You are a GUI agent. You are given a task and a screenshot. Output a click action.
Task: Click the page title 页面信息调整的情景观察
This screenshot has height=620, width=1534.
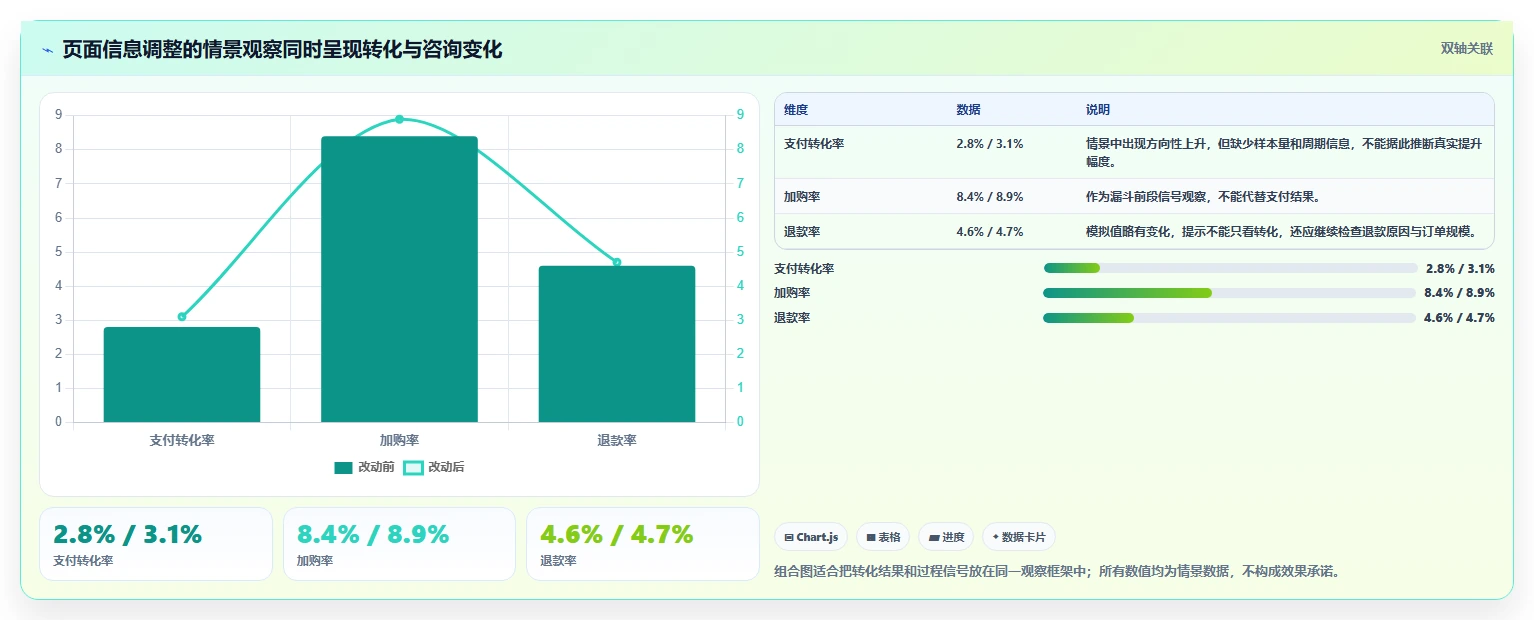(x=282, y=50)
